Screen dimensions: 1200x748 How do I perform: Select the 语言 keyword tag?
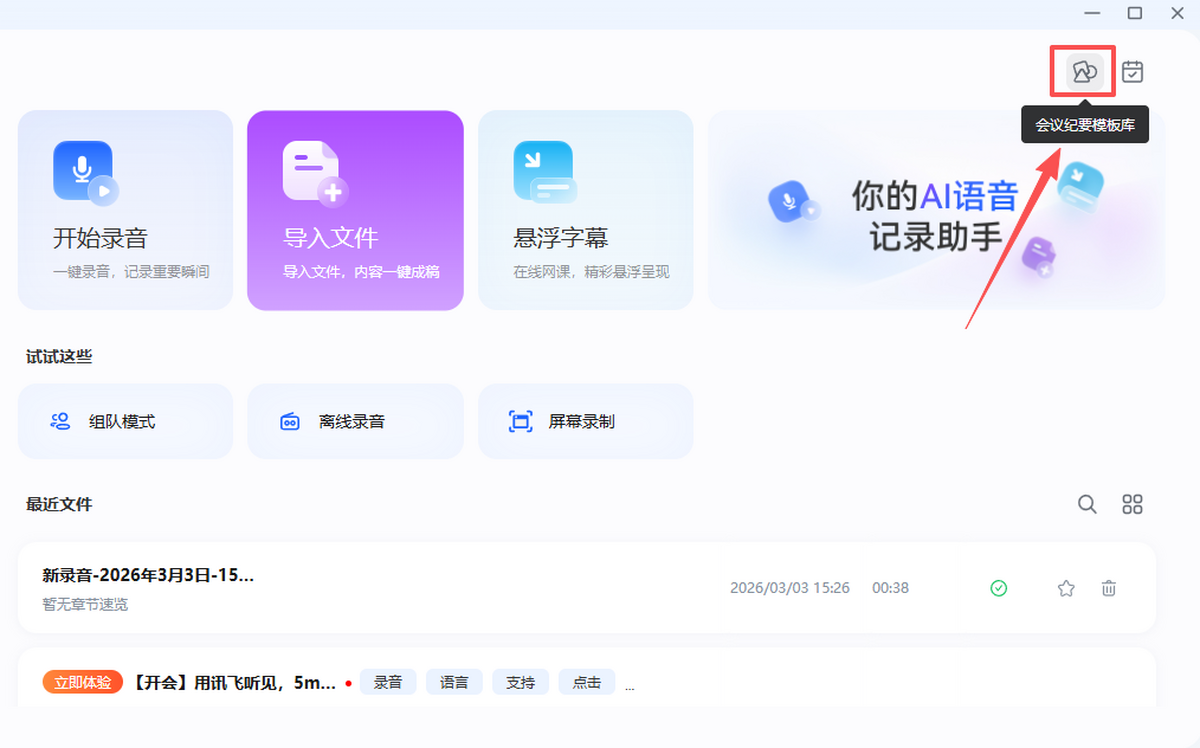(x=454, y=682)
